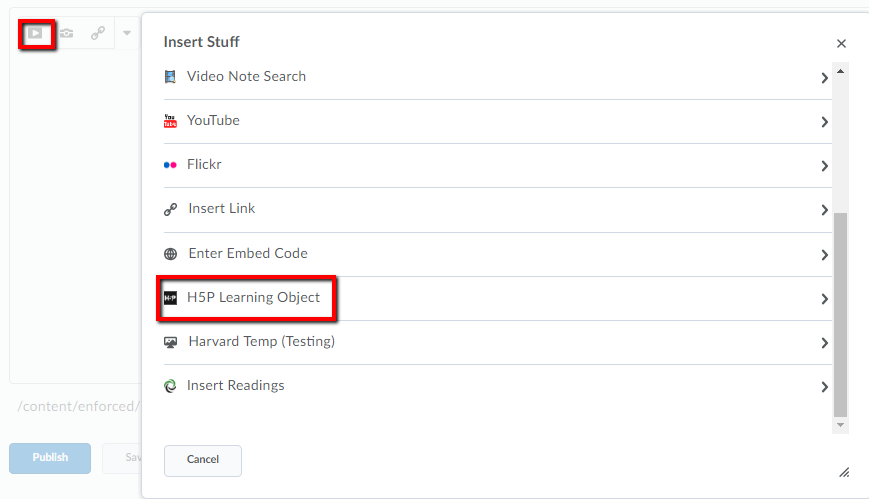
Task: Click the Flickr dots icon
Action: (x=170, y=165)
